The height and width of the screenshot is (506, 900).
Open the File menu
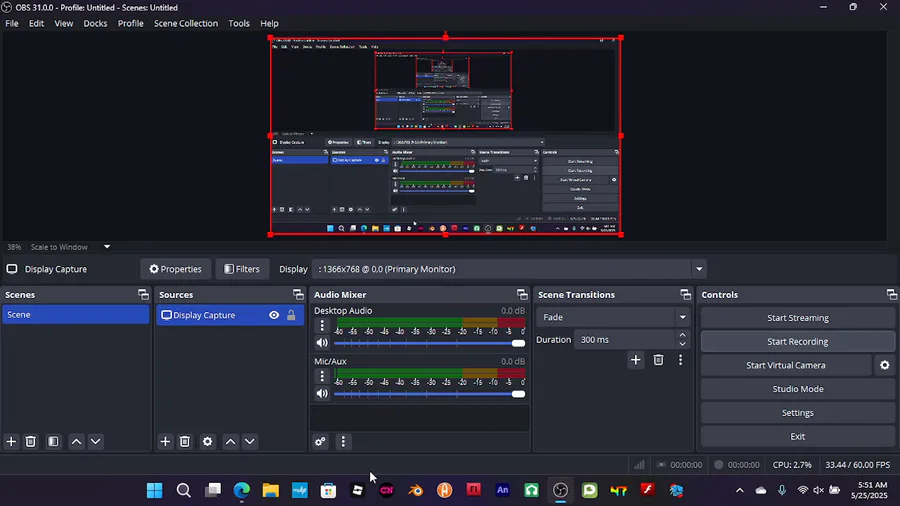point(11,24)
